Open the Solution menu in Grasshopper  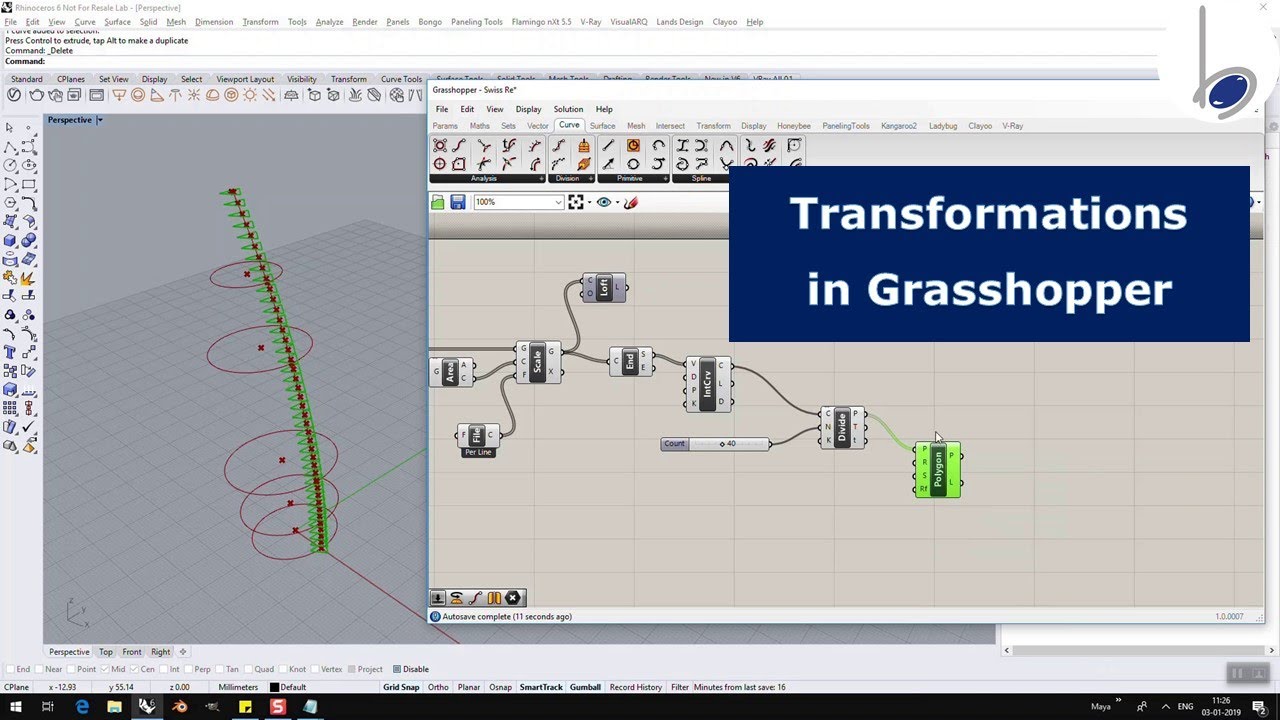coord(568,109)
